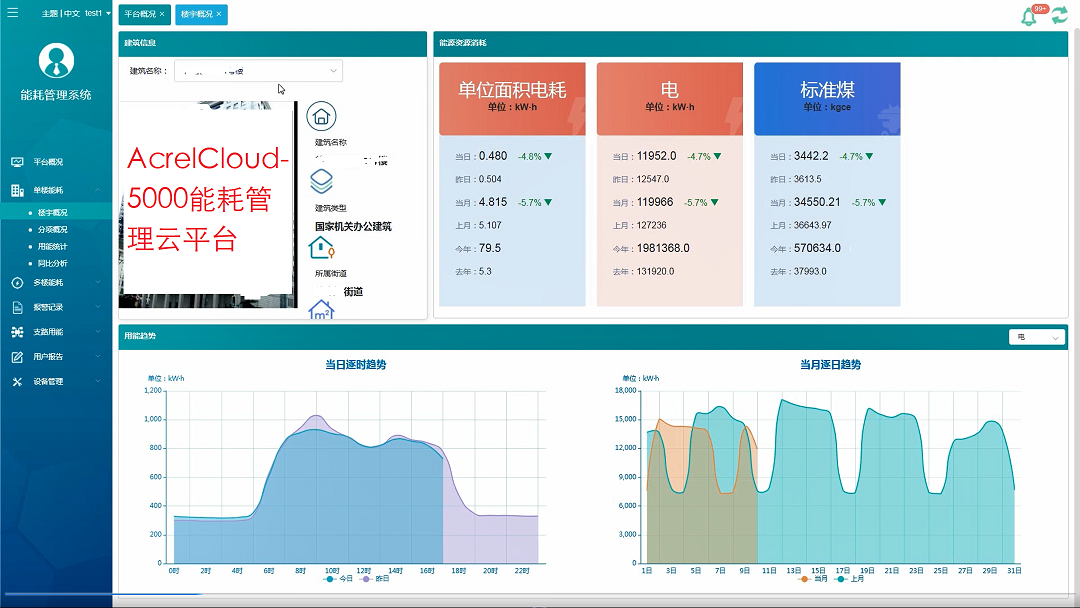Click the m² building area icon
The width and height of the screenshot is (1080, 608).
[x=321, y=310]
